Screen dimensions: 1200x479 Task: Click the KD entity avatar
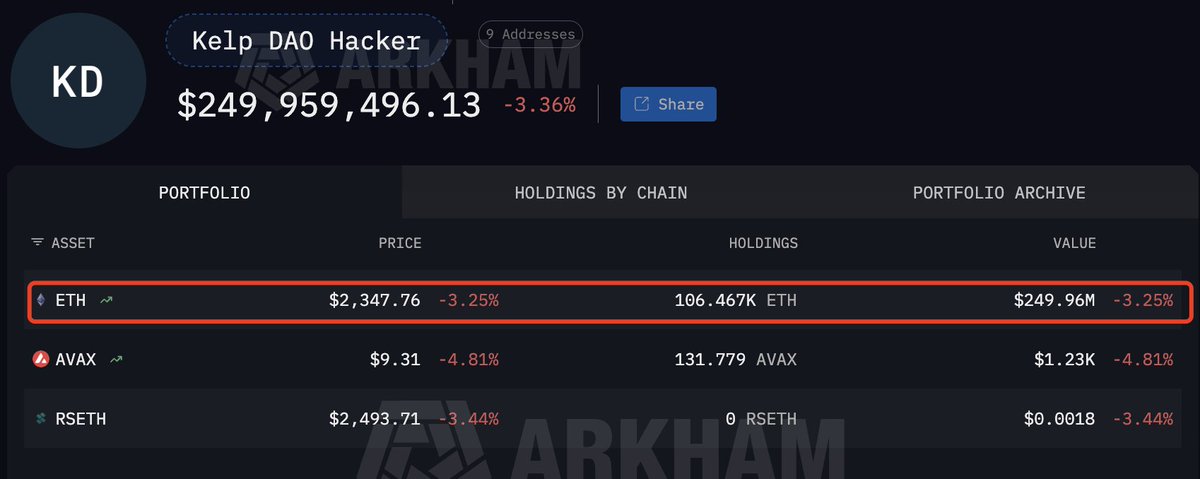click(77, 84)
